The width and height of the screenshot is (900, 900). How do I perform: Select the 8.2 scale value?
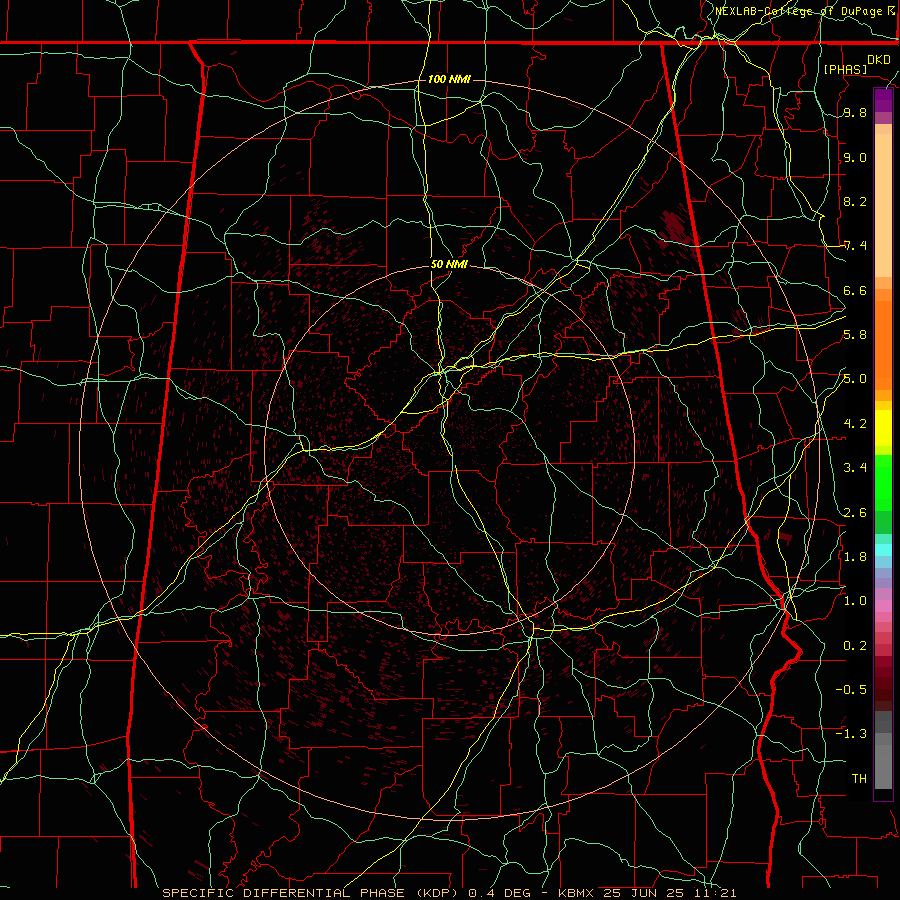[855, 202]
